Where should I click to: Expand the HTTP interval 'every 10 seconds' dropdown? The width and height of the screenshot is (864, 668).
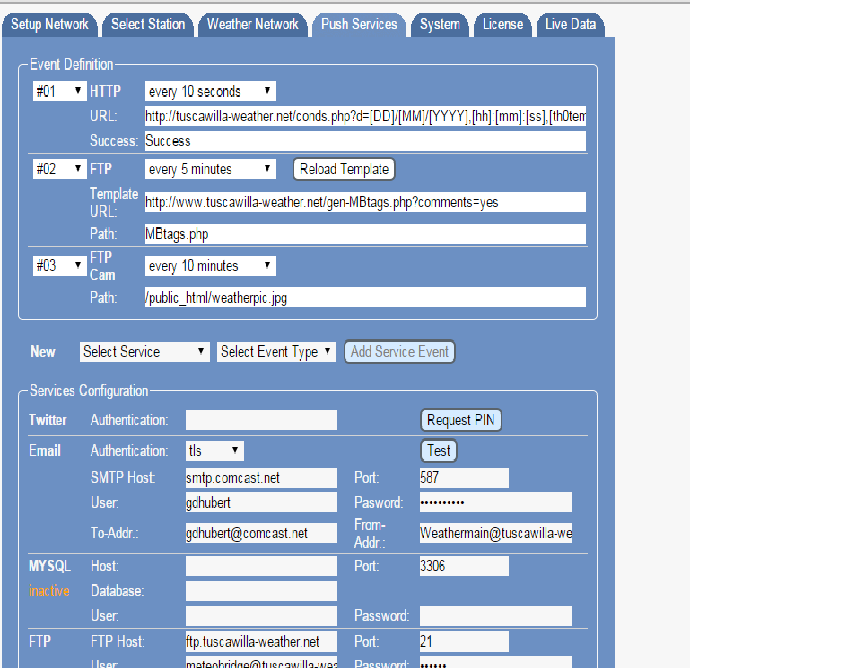click(210, 92)
